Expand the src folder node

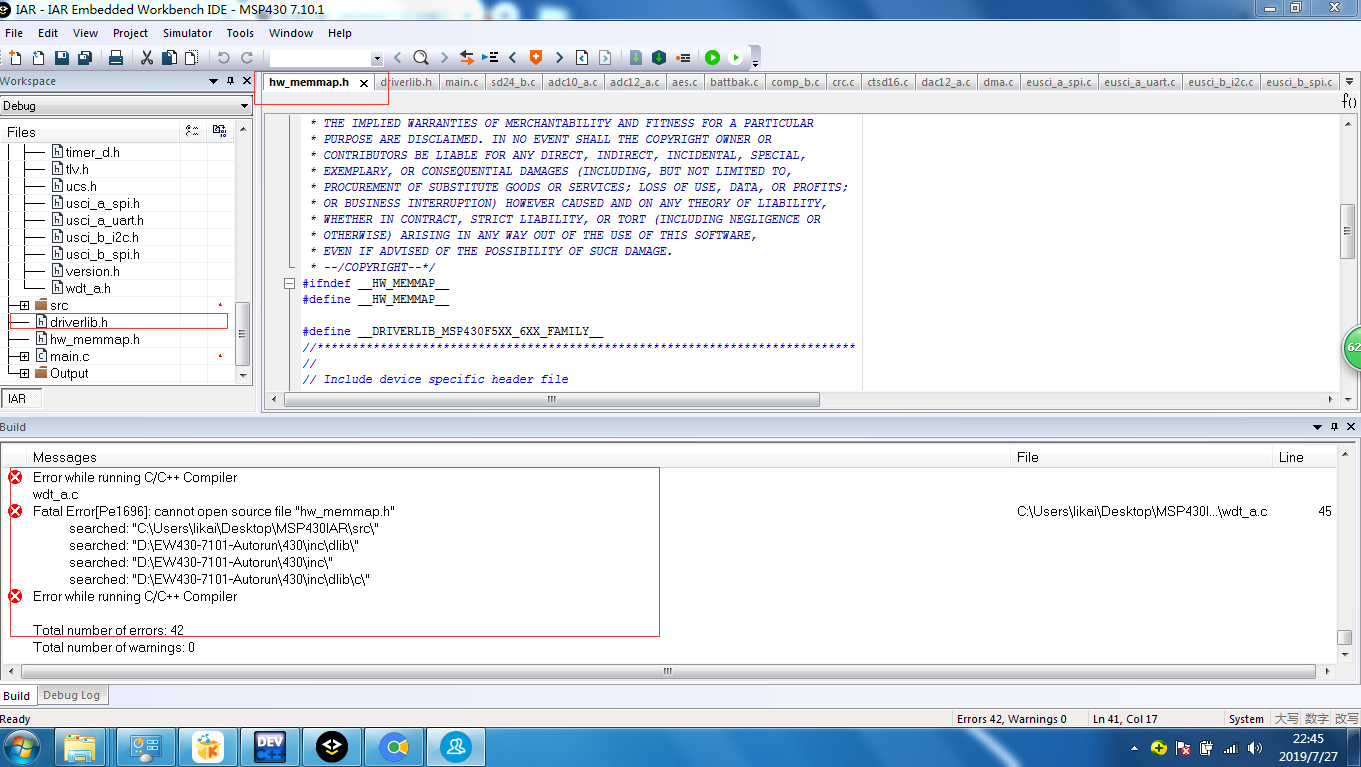24,305
